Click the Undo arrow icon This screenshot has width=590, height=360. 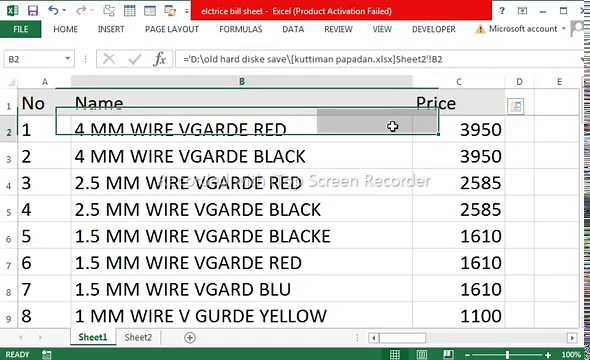(x=53, y=11)
